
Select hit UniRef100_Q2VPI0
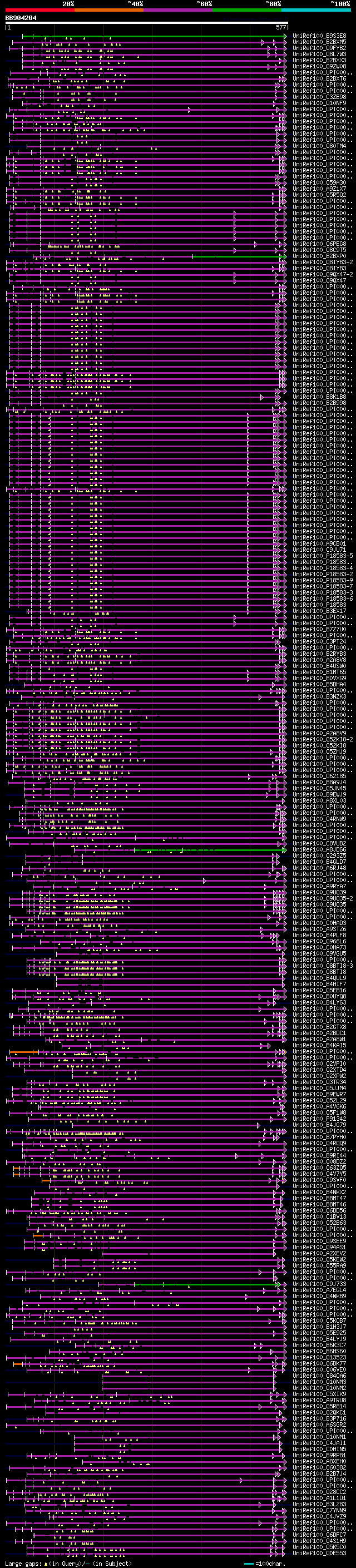click(x=319, y=1064)
